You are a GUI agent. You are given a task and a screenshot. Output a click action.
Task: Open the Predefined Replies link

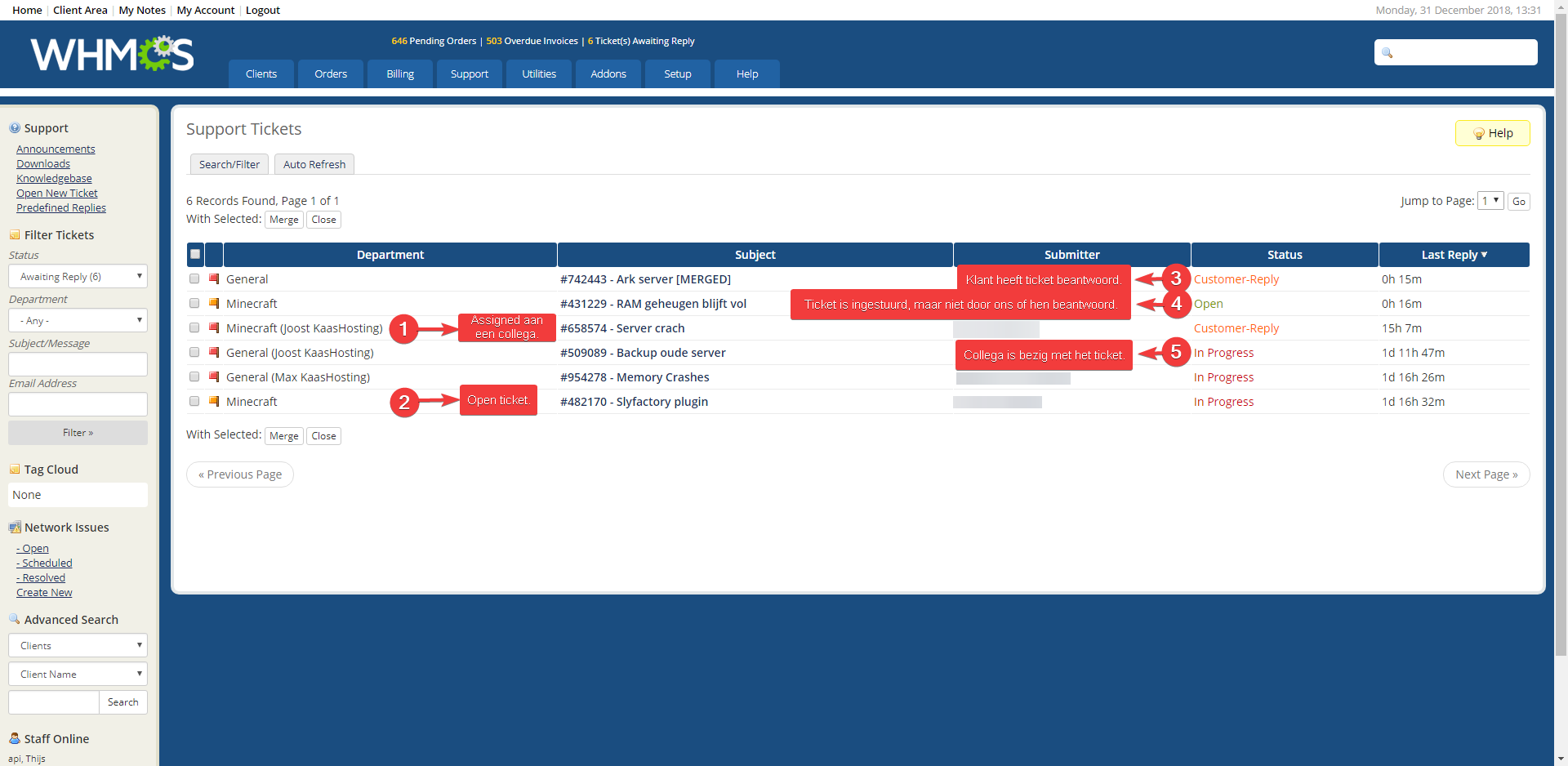[61, 208]
